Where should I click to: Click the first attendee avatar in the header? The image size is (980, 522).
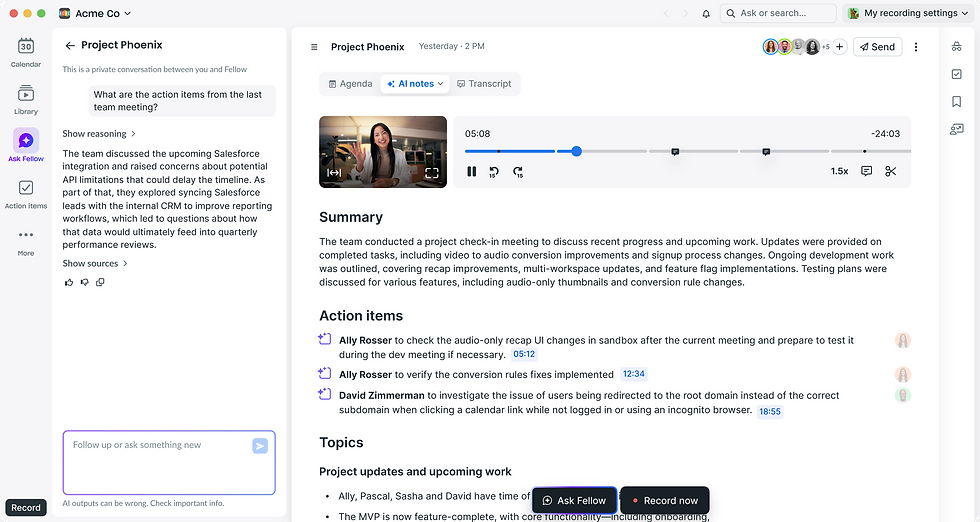770,47
